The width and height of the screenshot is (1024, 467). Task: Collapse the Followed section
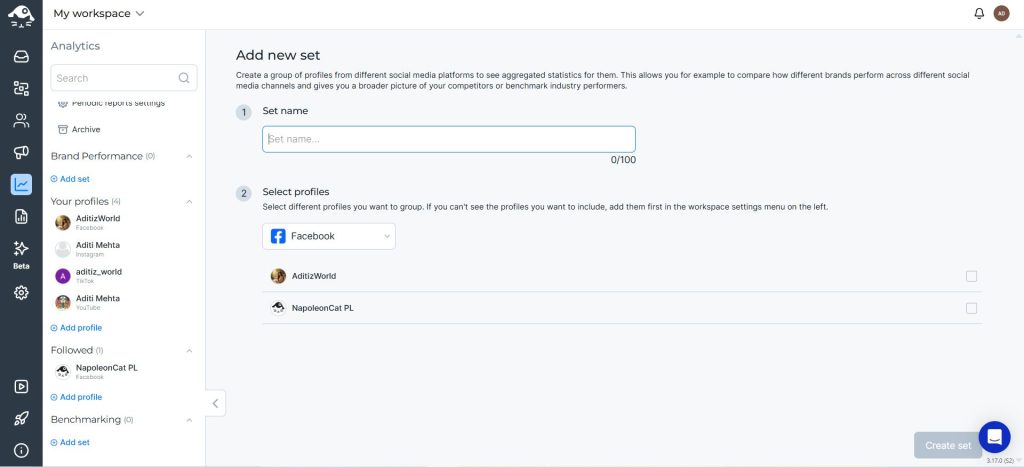189,351
